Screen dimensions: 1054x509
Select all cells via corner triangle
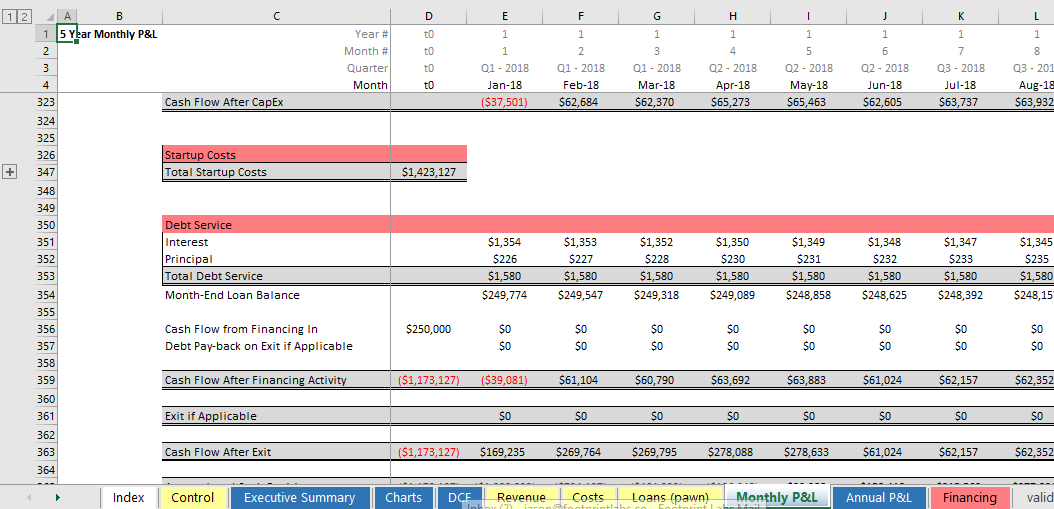[49, 17]
